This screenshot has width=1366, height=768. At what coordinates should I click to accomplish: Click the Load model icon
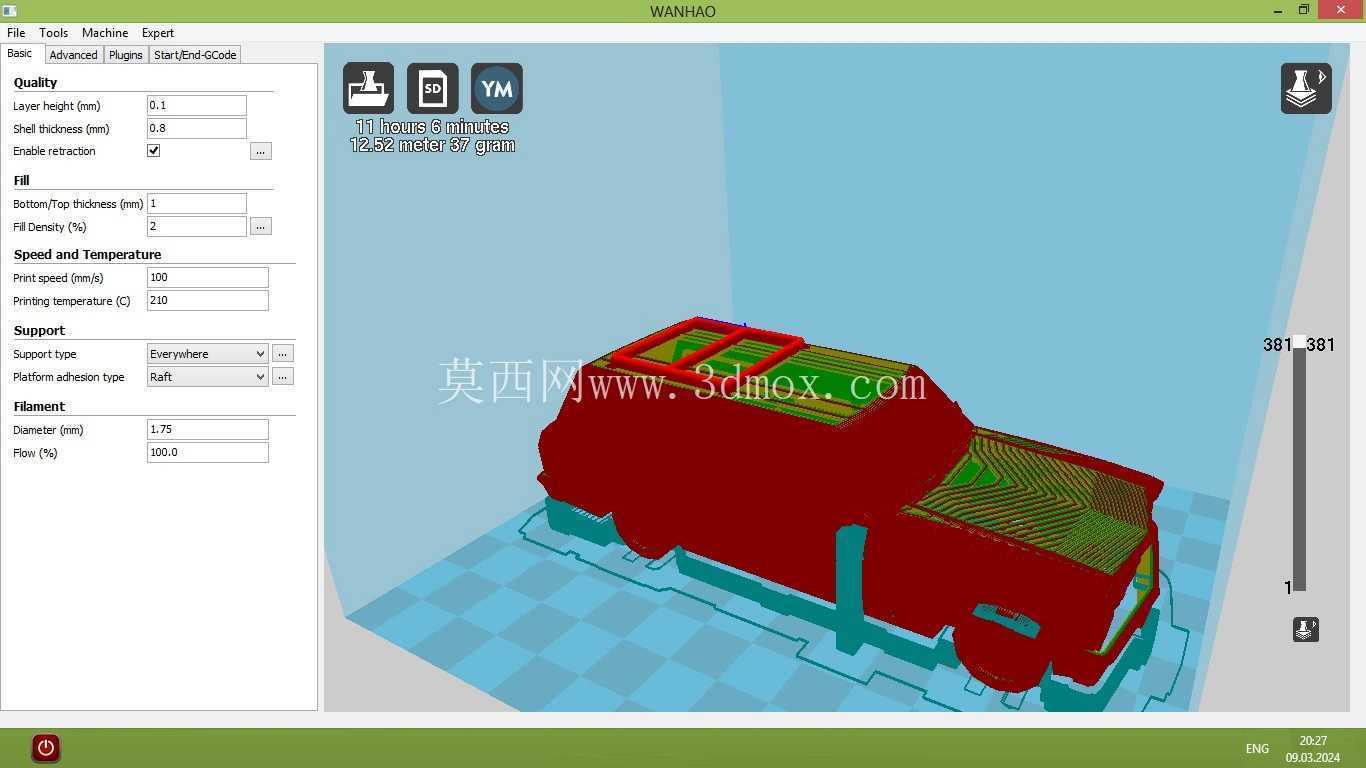tap(368, 88)
